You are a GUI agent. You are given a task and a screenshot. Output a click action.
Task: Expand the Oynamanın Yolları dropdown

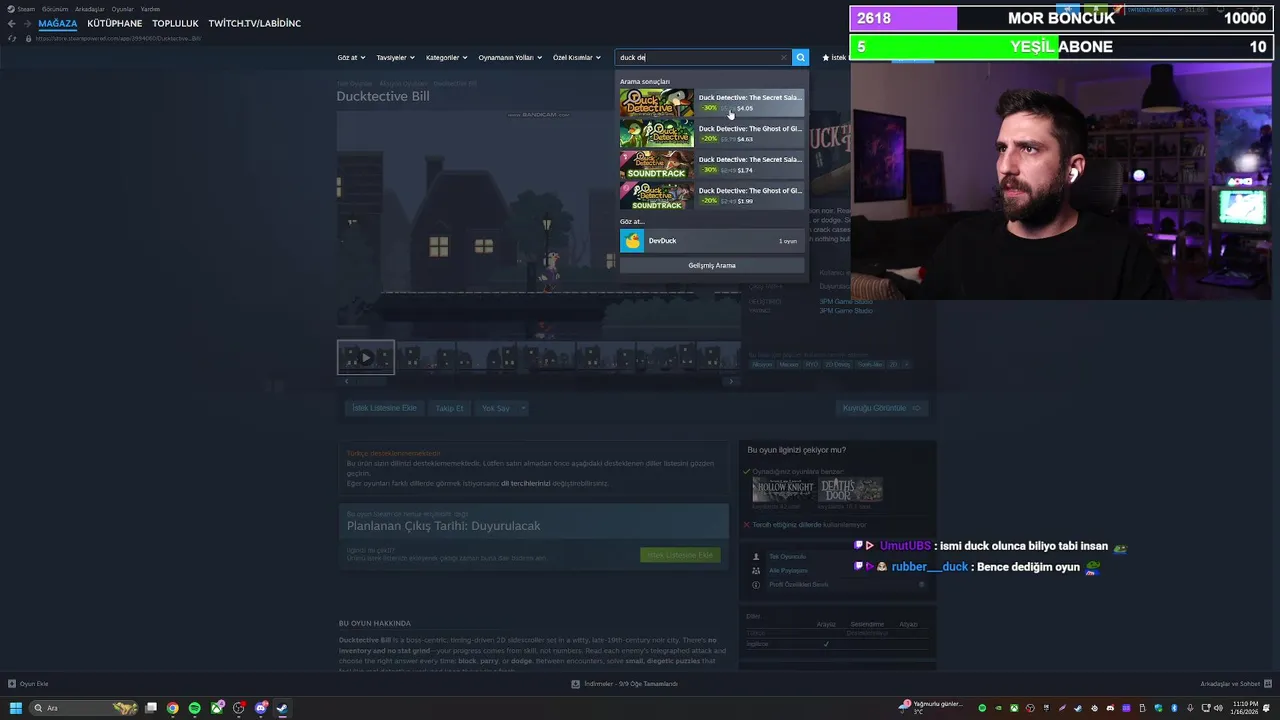(510, 58)
